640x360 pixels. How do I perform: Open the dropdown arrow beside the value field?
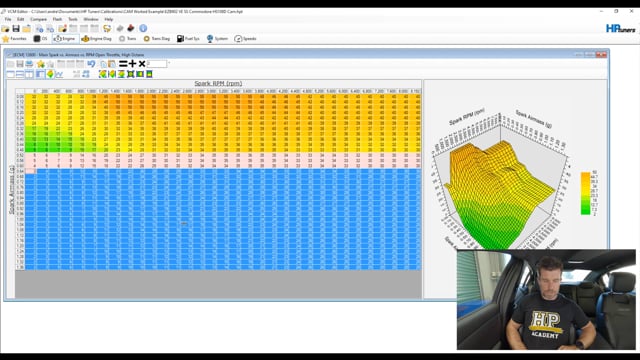coord(169,64)
